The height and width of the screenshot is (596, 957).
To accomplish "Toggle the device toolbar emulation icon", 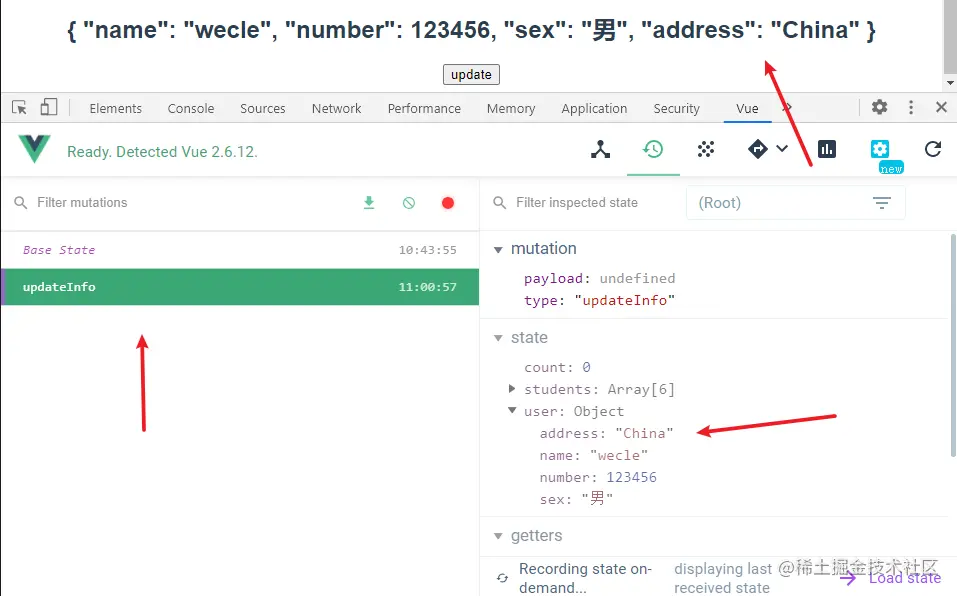I will 48,108.
